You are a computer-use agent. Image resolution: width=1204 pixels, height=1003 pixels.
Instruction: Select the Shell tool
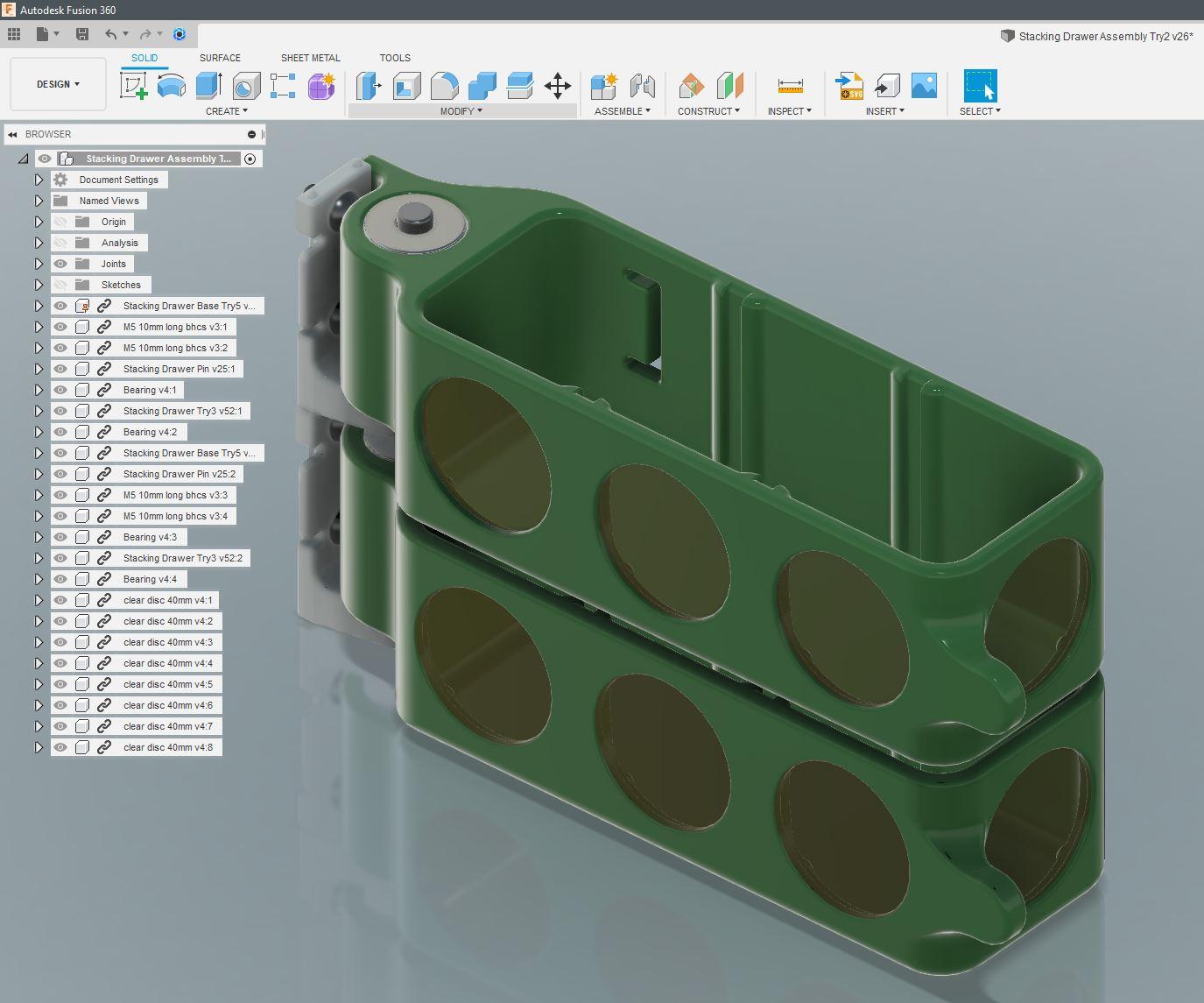click(x=406, y=86)
